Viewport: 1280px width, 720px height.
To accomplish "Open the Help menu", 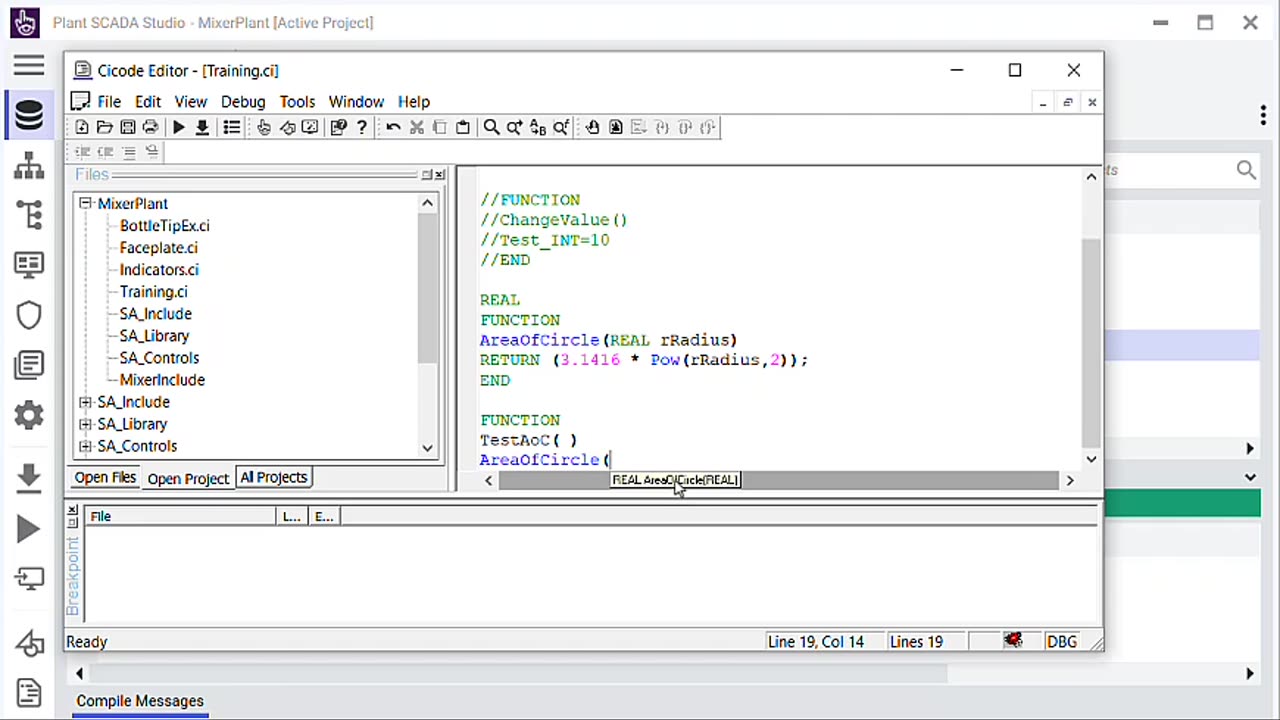I will click(x=414, y=102).
